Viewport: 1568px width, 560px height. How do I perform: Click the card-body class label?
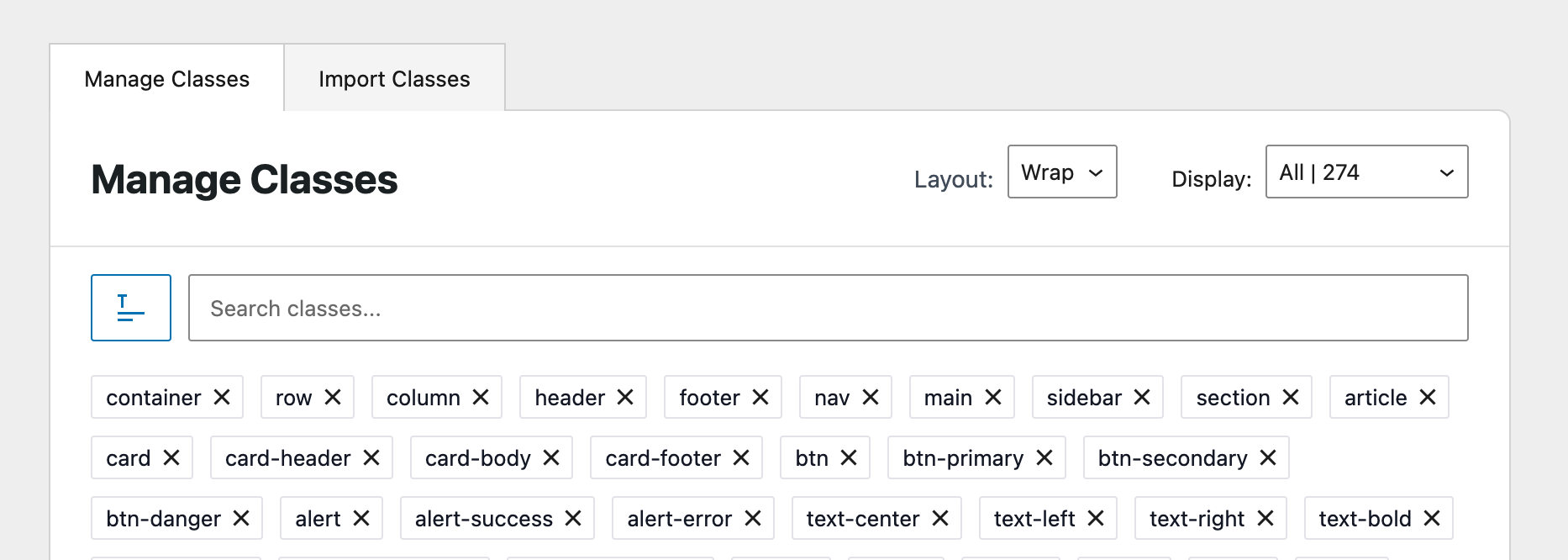pyautogui.click(x=477, y=458)
